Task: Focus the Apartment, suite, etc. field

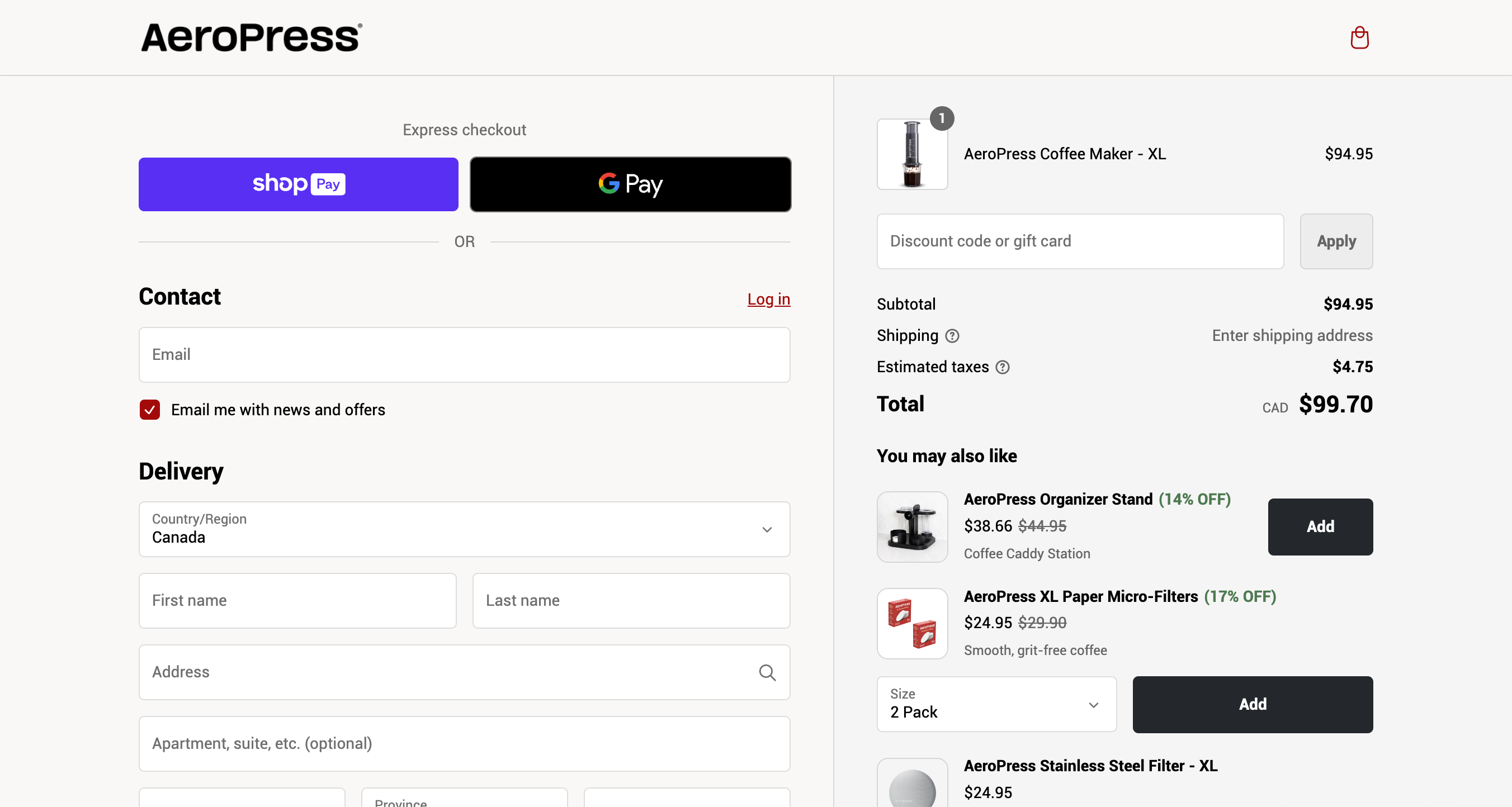Action: [x=464, y=744]
